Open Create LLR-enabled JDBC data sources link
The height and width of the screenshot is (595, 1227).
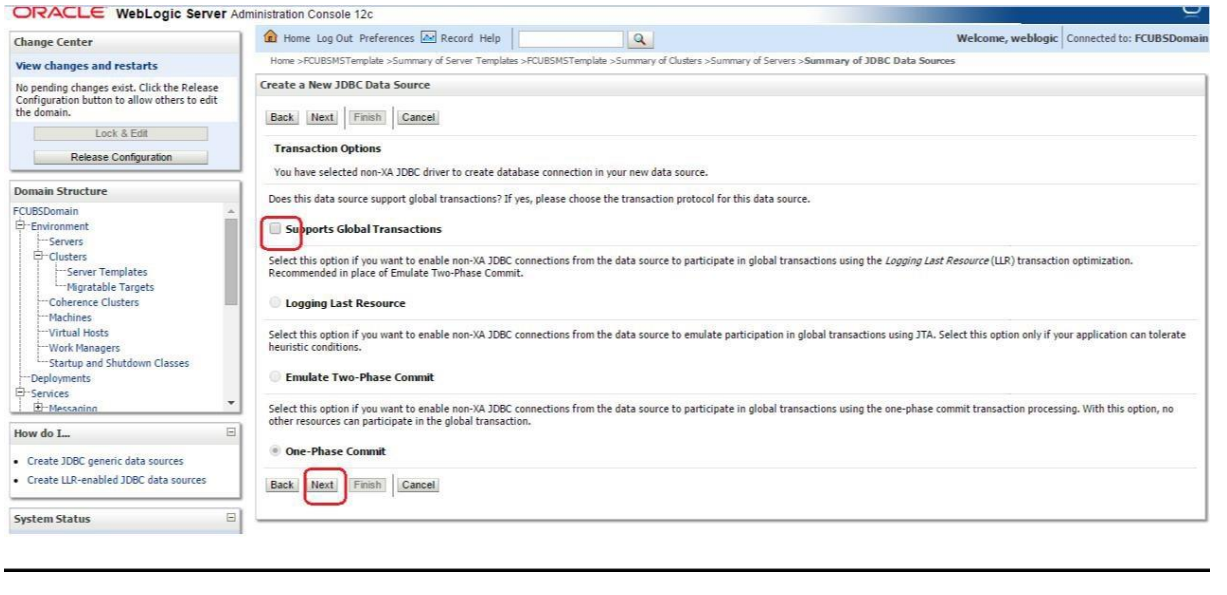click(116, 480)
